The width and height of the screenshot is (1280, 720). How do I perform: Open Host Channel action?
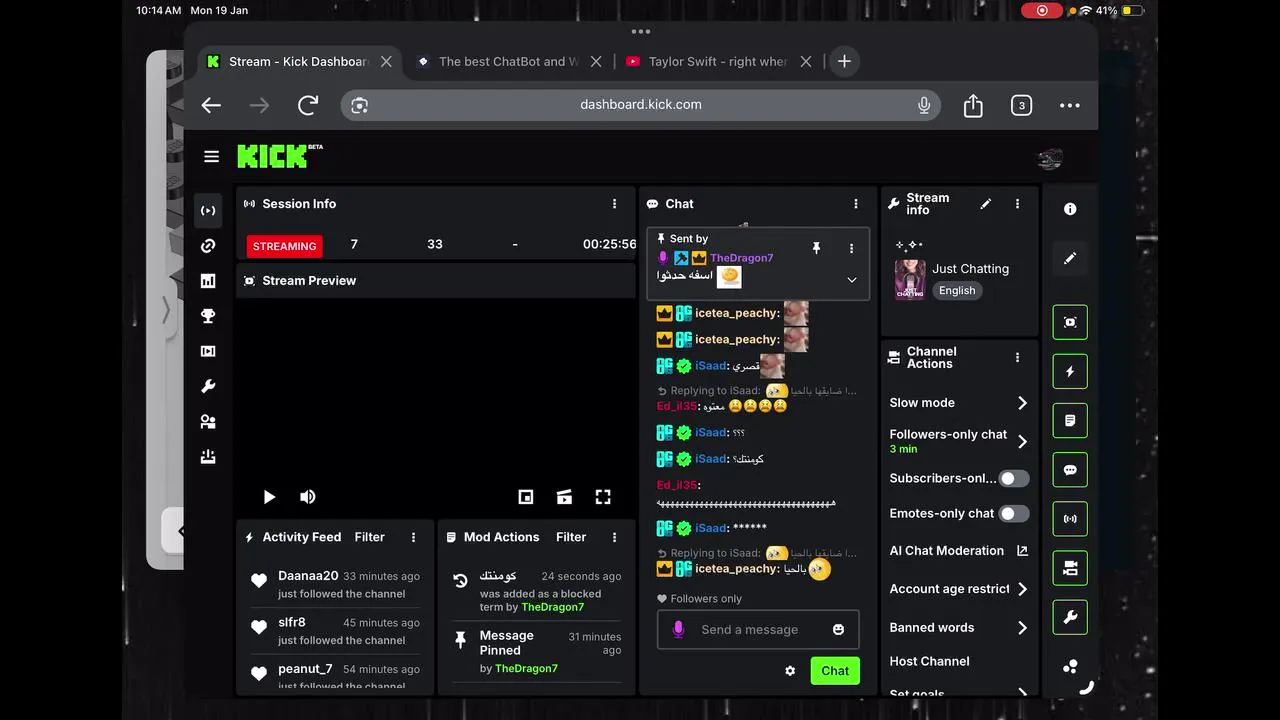click(x=930, y=661)
